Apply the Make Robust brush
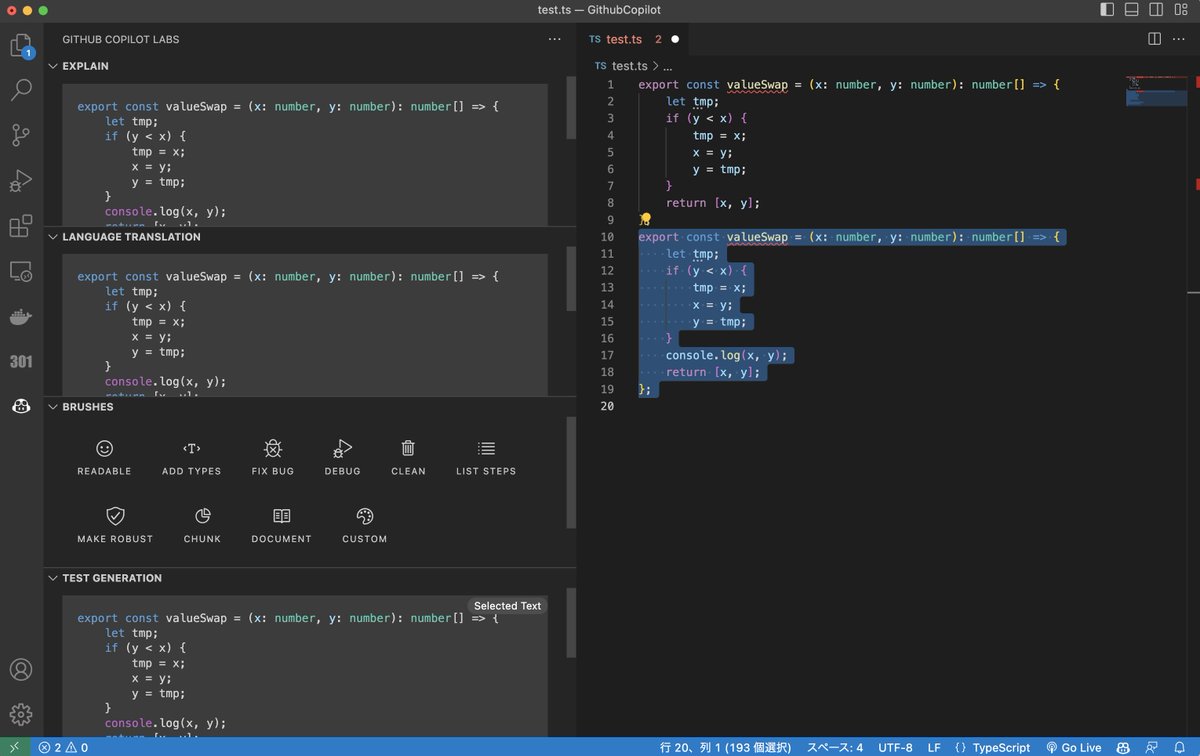The width and height of the screenshot is (1200, 756). click(x=115, y=526)
